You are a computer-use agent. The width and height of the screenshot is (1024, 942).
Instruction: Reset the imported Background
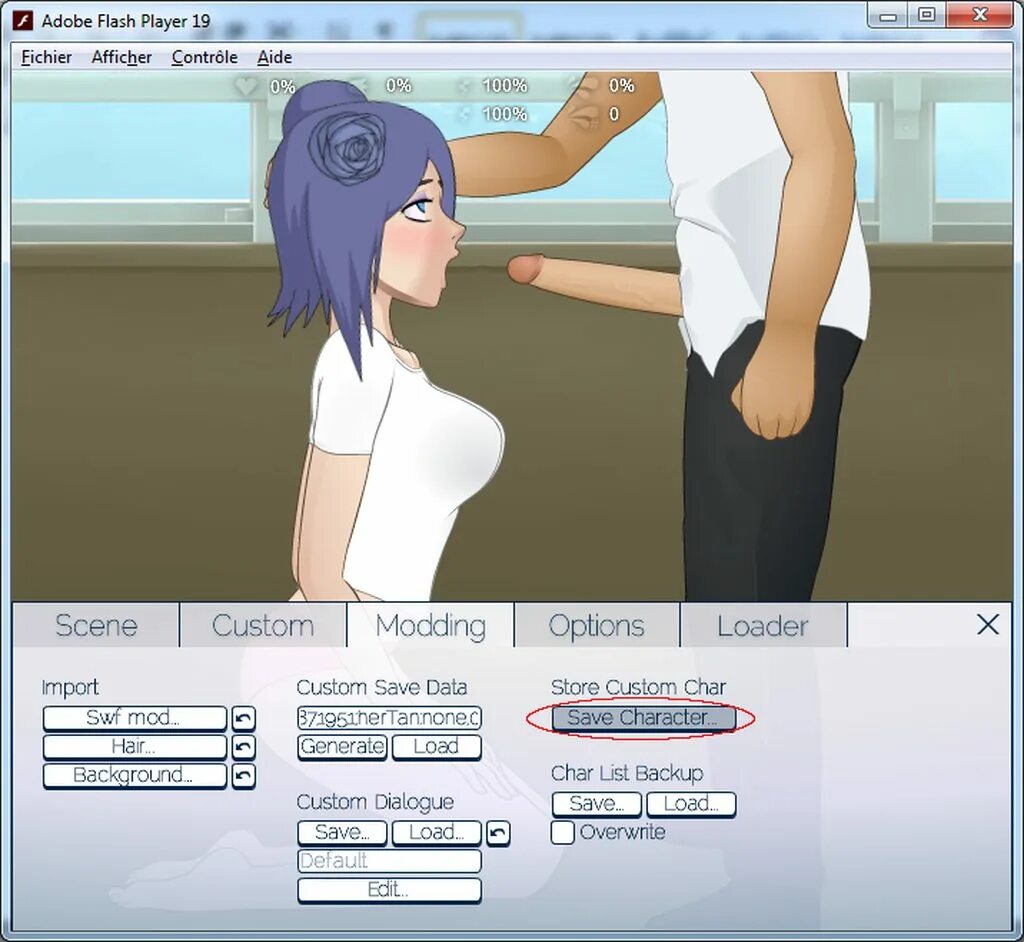pyautogui.click(x=244, y=776)
